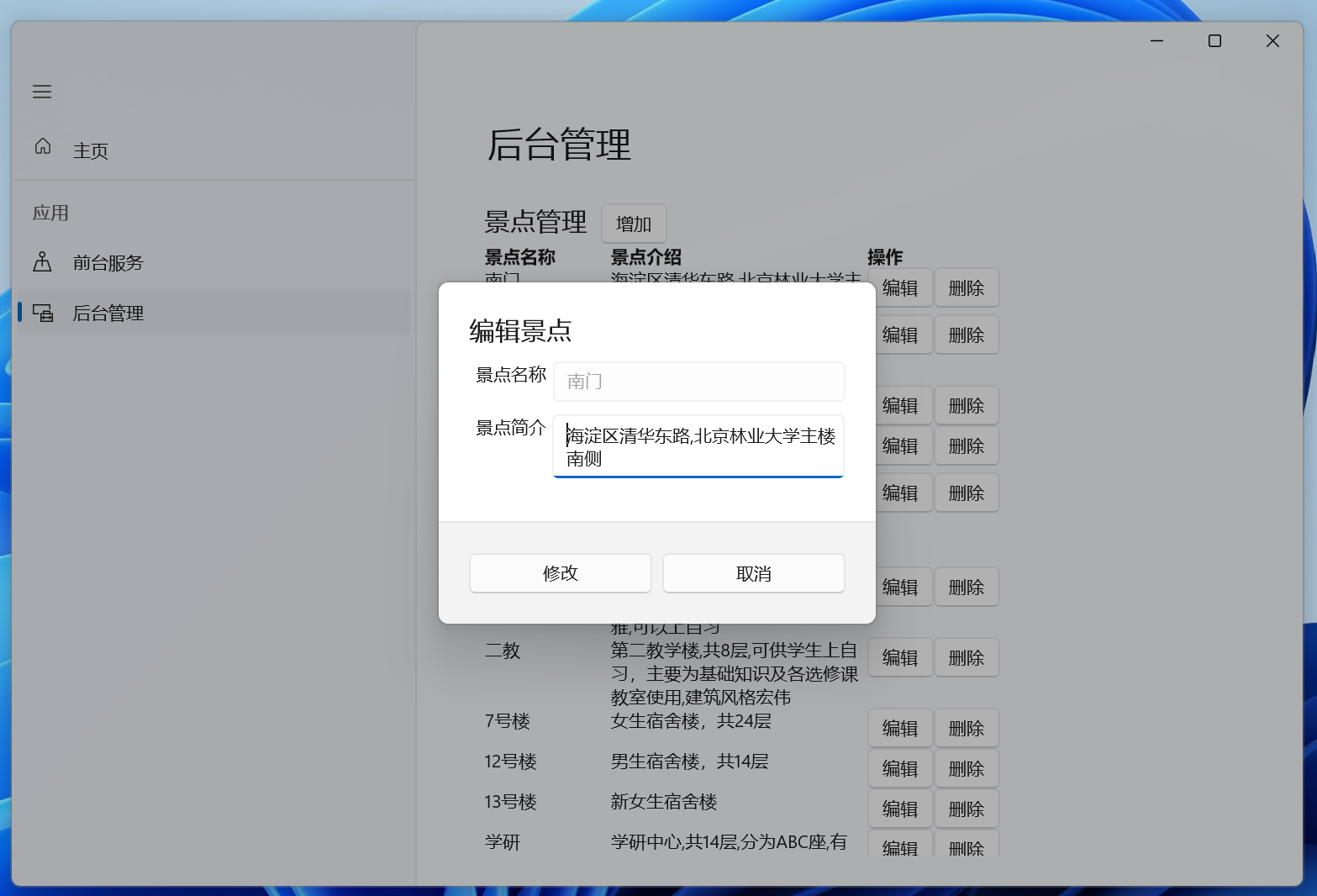Click 编辑 for the 学研 row
Viewport: 1317px width, 896px height.
click(x=900, y=845)
